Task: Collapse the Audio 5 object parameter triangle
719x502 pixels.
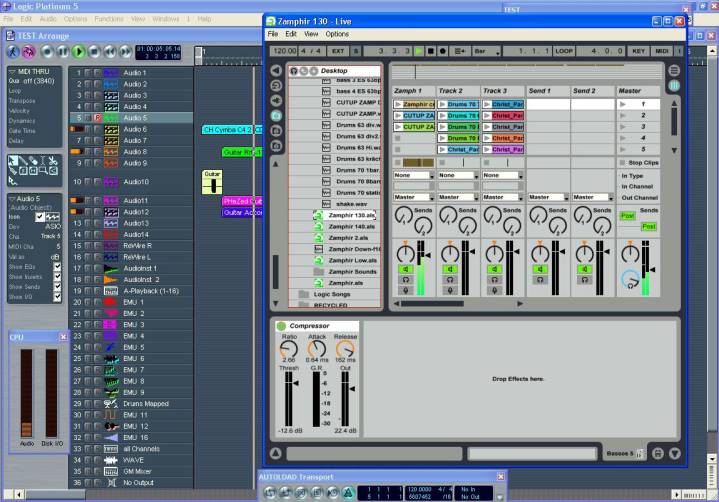Action: coord(12,199)
